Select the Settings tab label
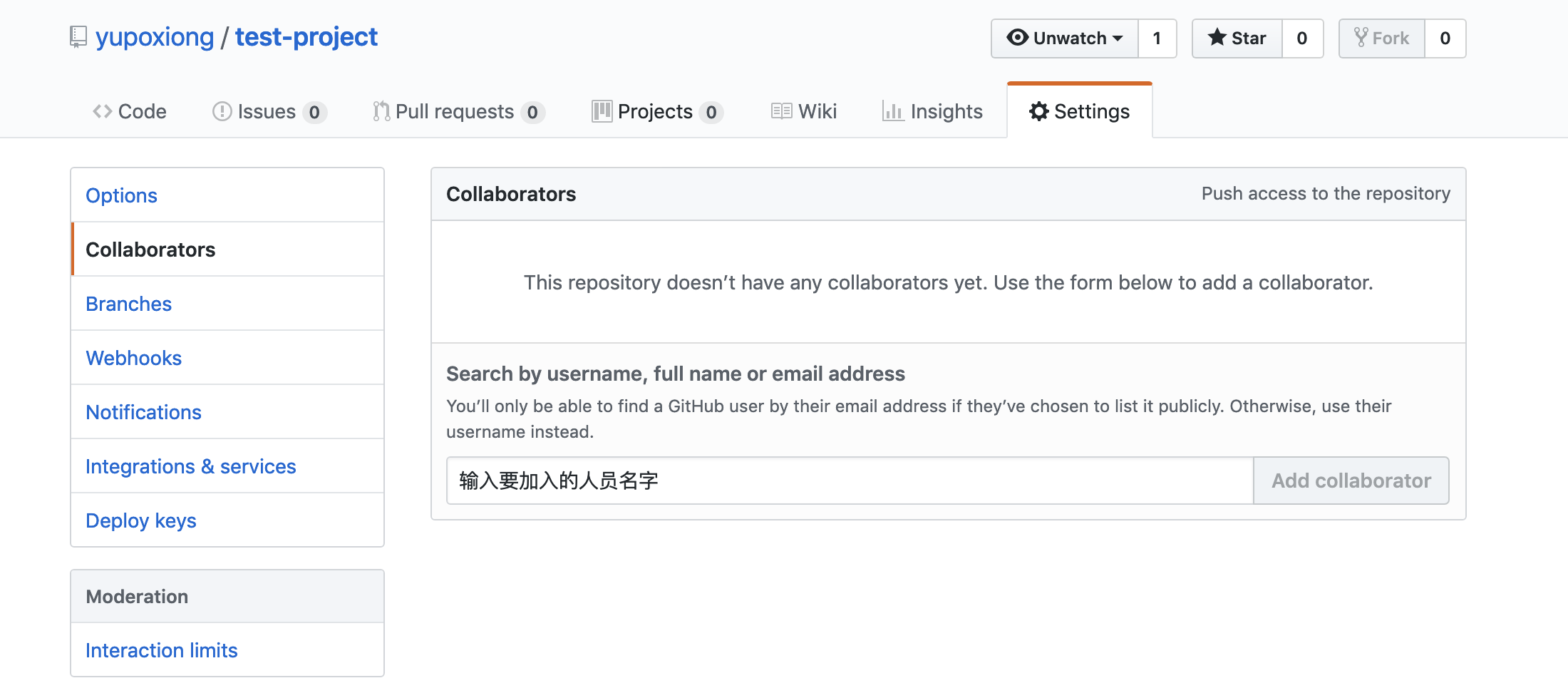This screenshot has height=693, width=1568. (x=1092, y=111)
